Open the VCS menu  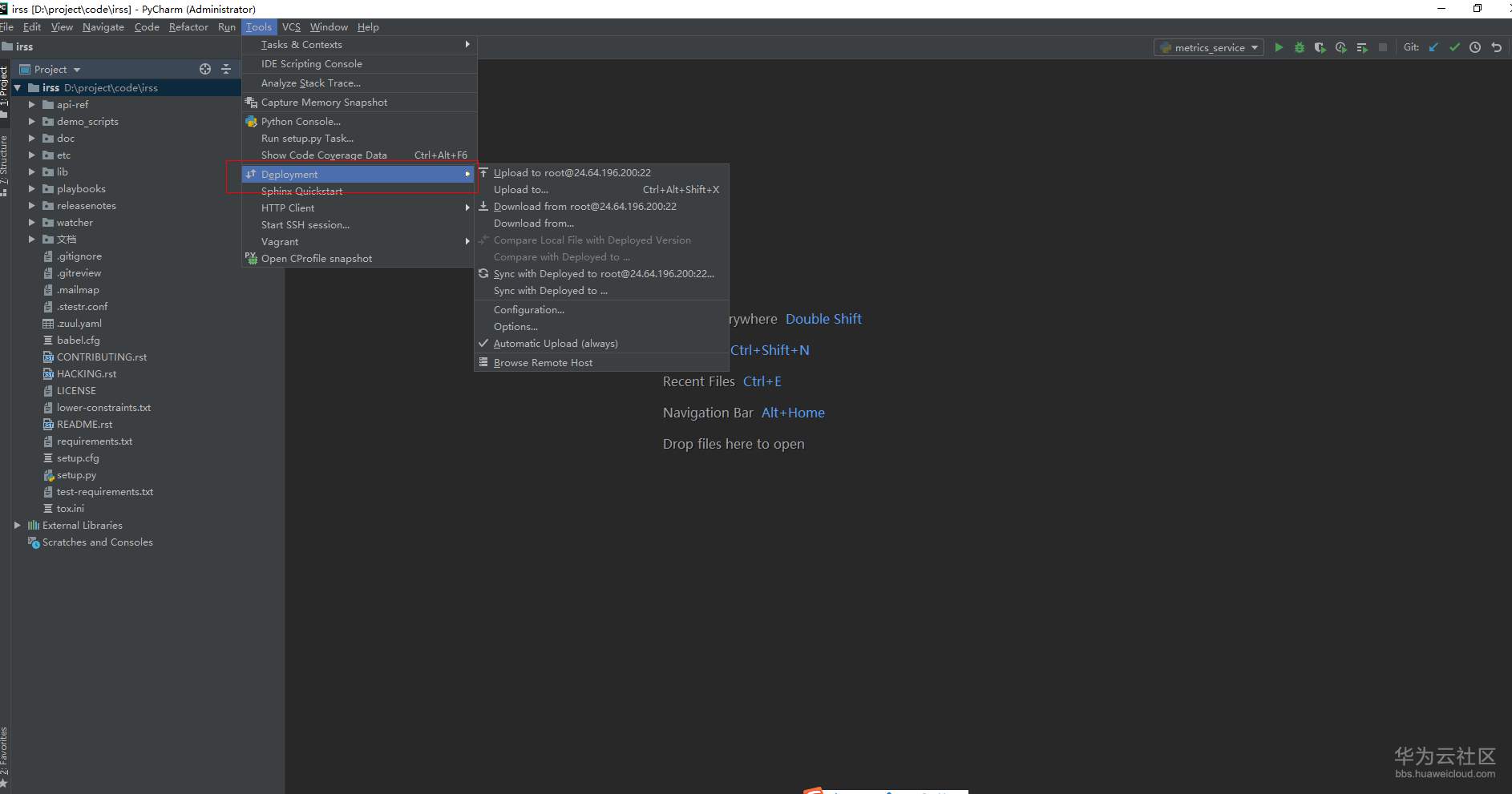(x=291, y=26)
